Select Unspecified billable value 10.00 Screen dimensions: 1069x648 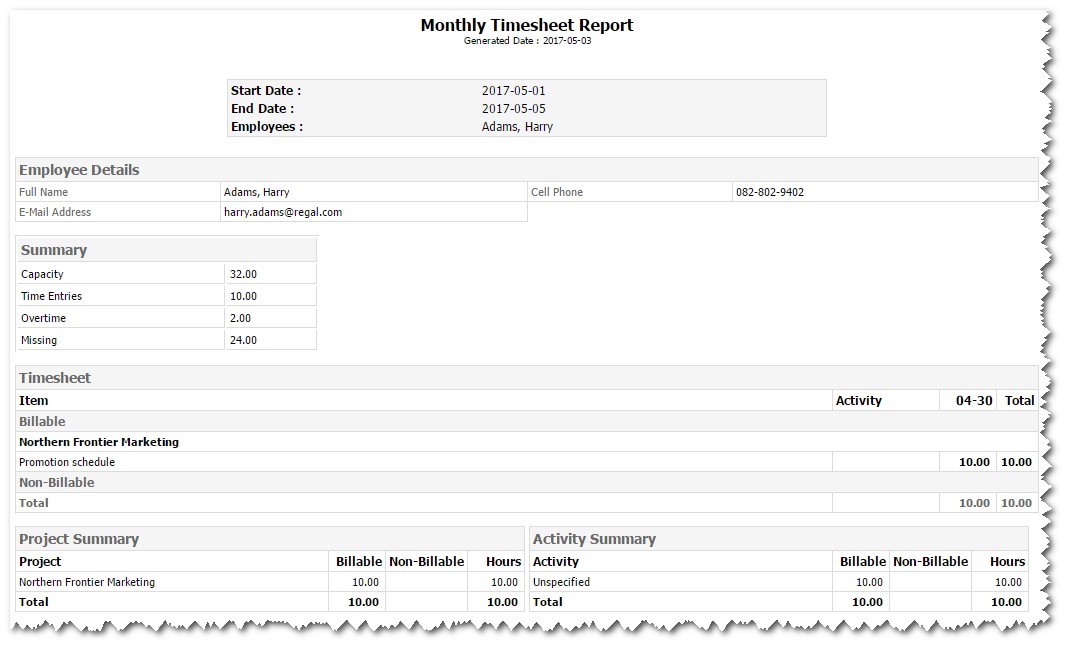click(x=869, y=583)
